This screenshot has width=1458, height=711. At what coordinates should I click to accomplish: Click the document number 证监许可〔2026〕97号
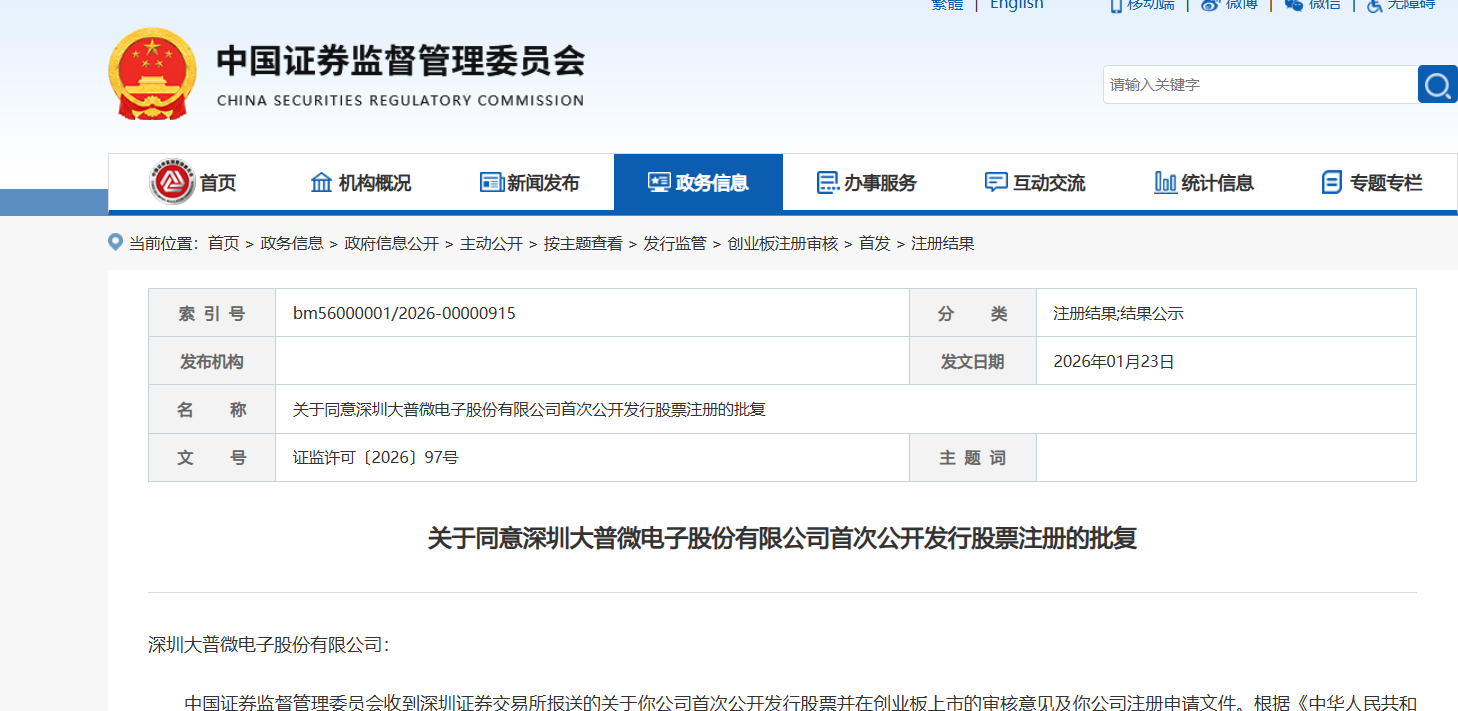(376, 457)
